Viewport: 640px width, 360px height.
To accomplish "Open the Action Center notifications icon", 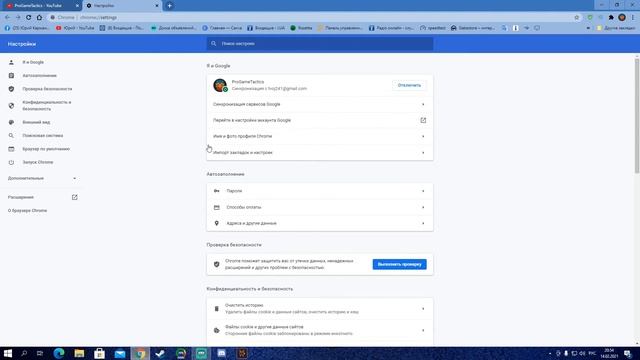I will click(x=628, y=353).
